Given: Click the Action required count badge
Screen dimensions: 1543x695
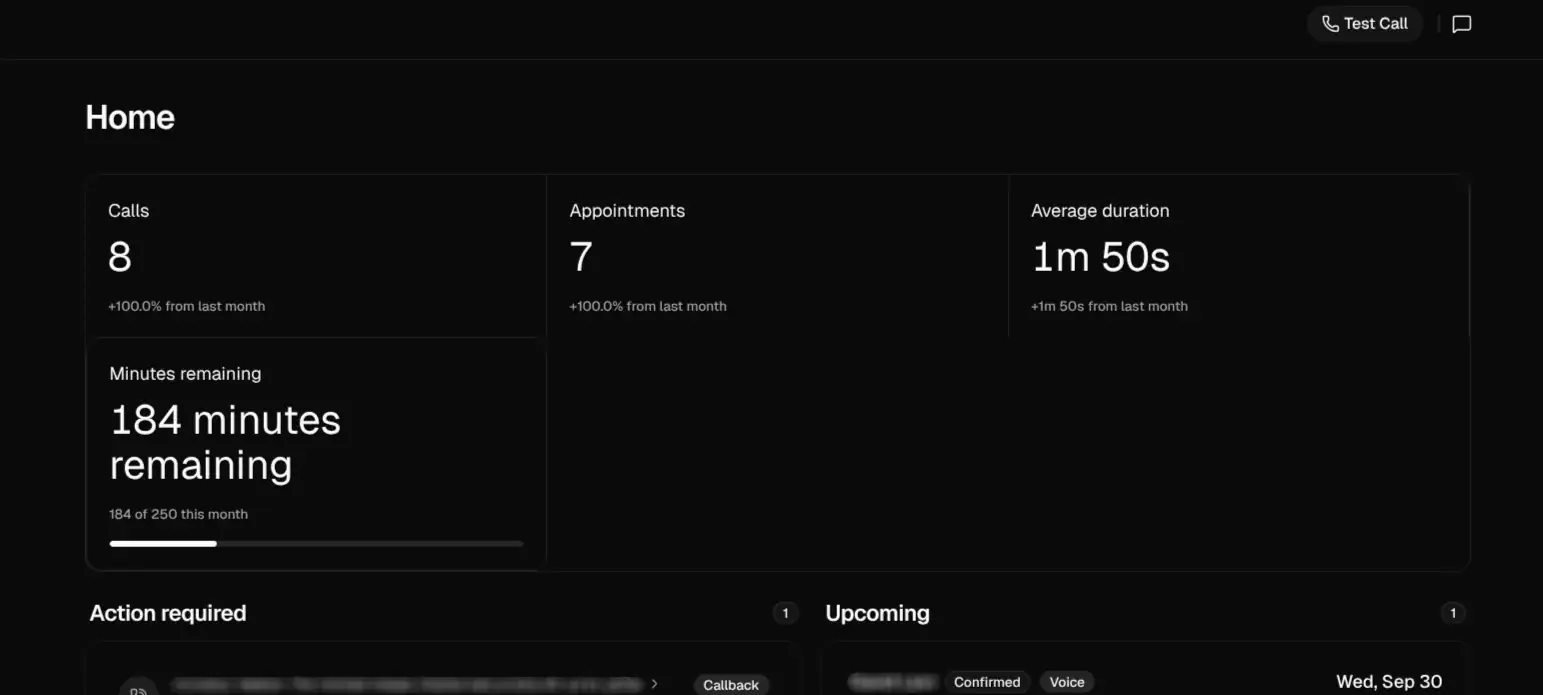Looking at the screenshot, I should click(785, 613).
